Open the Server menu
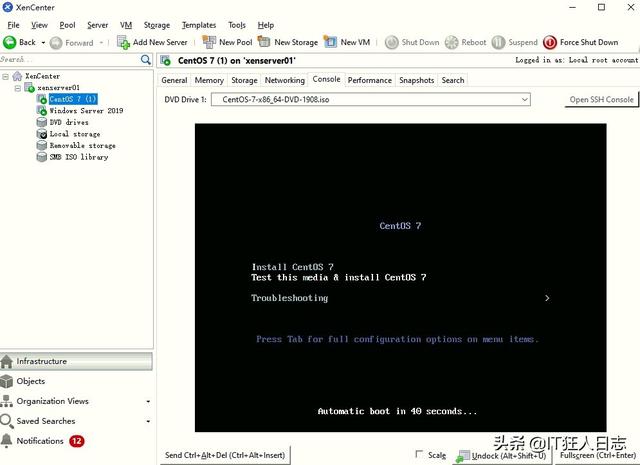The height and width of the screenshot is (465, 640). coord(98,25)
